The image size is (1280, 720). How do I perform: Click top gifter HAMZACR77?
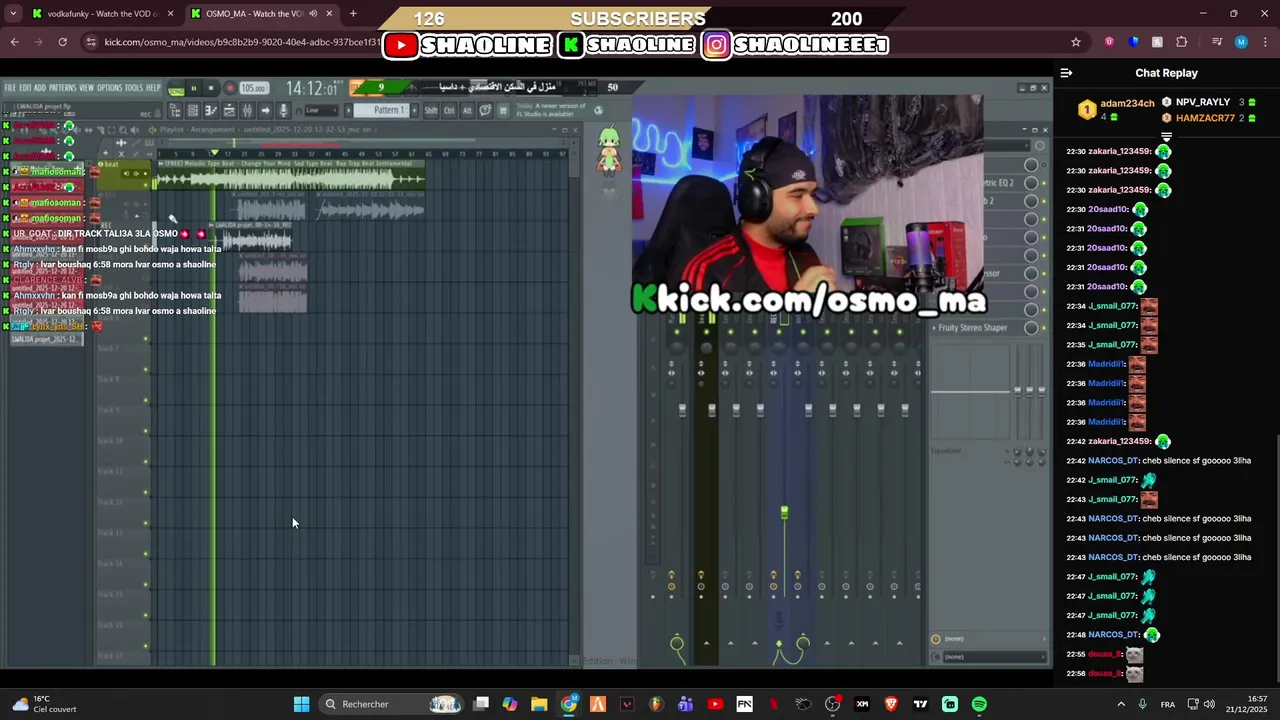(x=1205, y=118)
